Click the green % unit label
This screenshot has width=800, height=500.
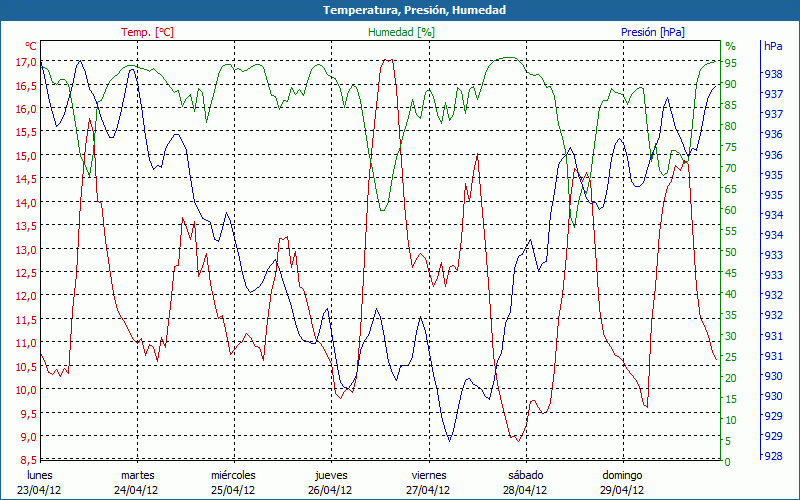pos(730,46)
